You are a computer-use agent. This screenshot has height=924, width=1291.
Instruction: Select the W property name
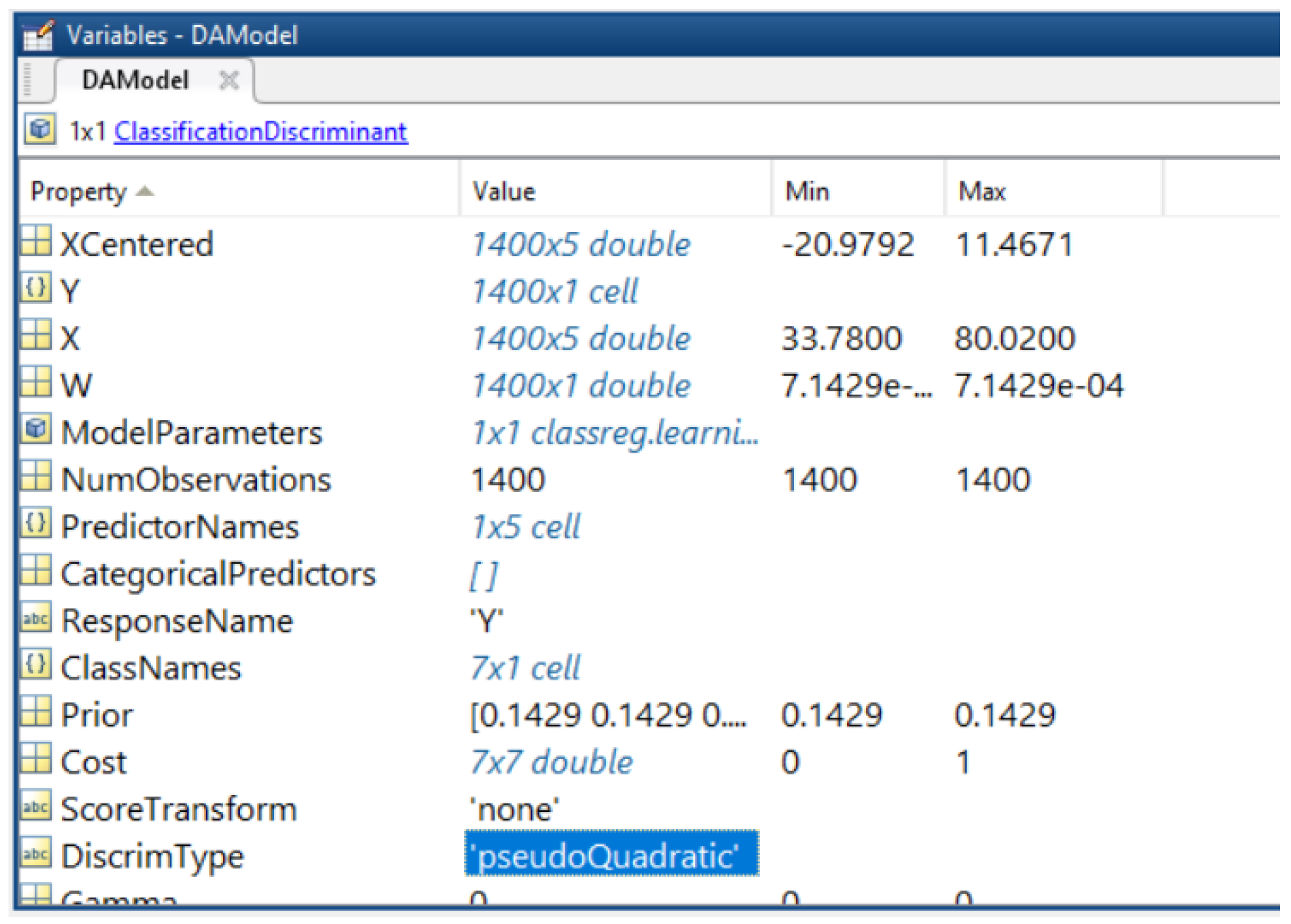click(x=77, y=385)
